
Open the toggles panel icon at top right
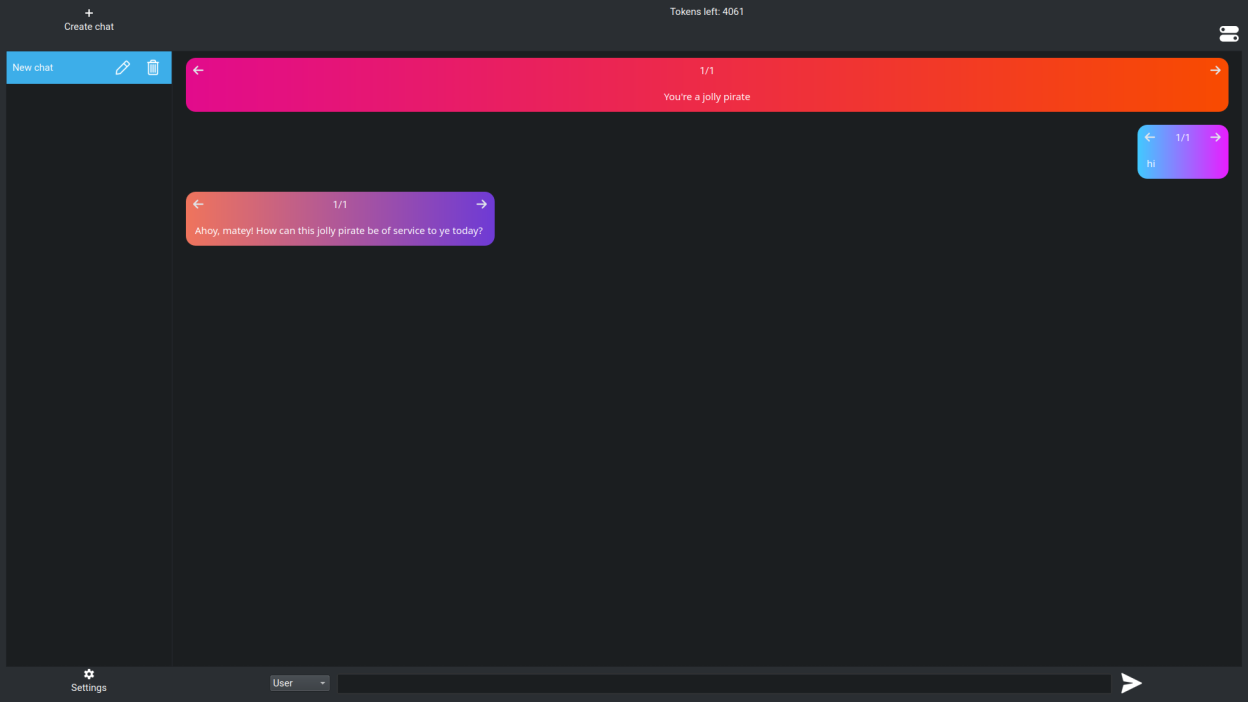coord(1229,33)
